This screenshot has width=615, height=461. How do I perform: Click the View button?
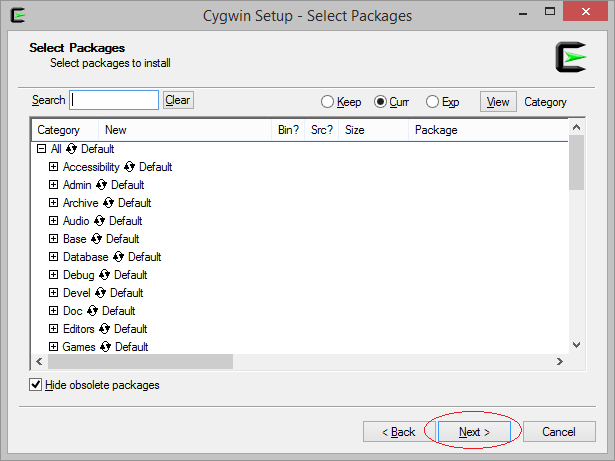[x=498, y=102]
